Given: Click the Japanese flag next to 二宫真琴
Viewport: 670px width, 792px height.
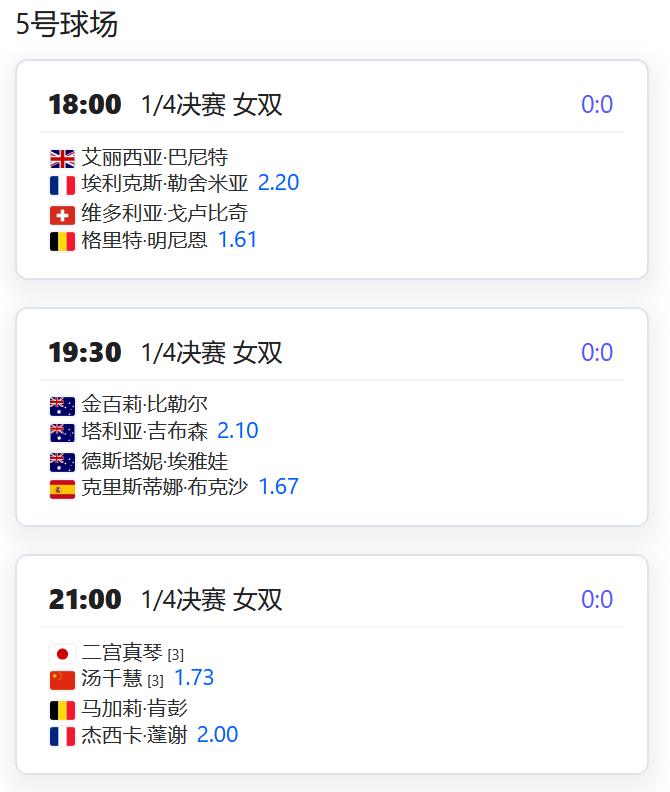Looking at the screenshot, I should [62, 654].
